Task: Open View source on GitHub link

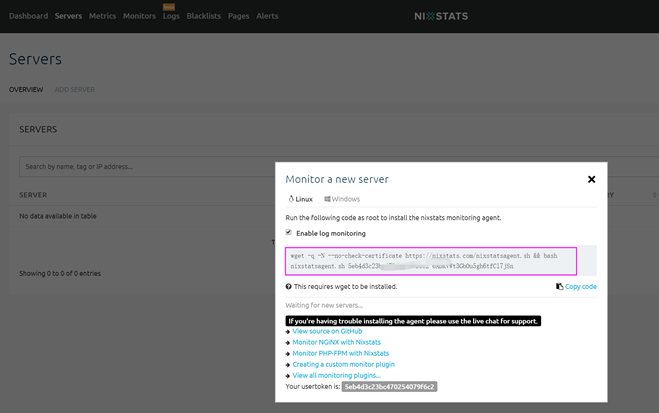Action: coord(327,331)
